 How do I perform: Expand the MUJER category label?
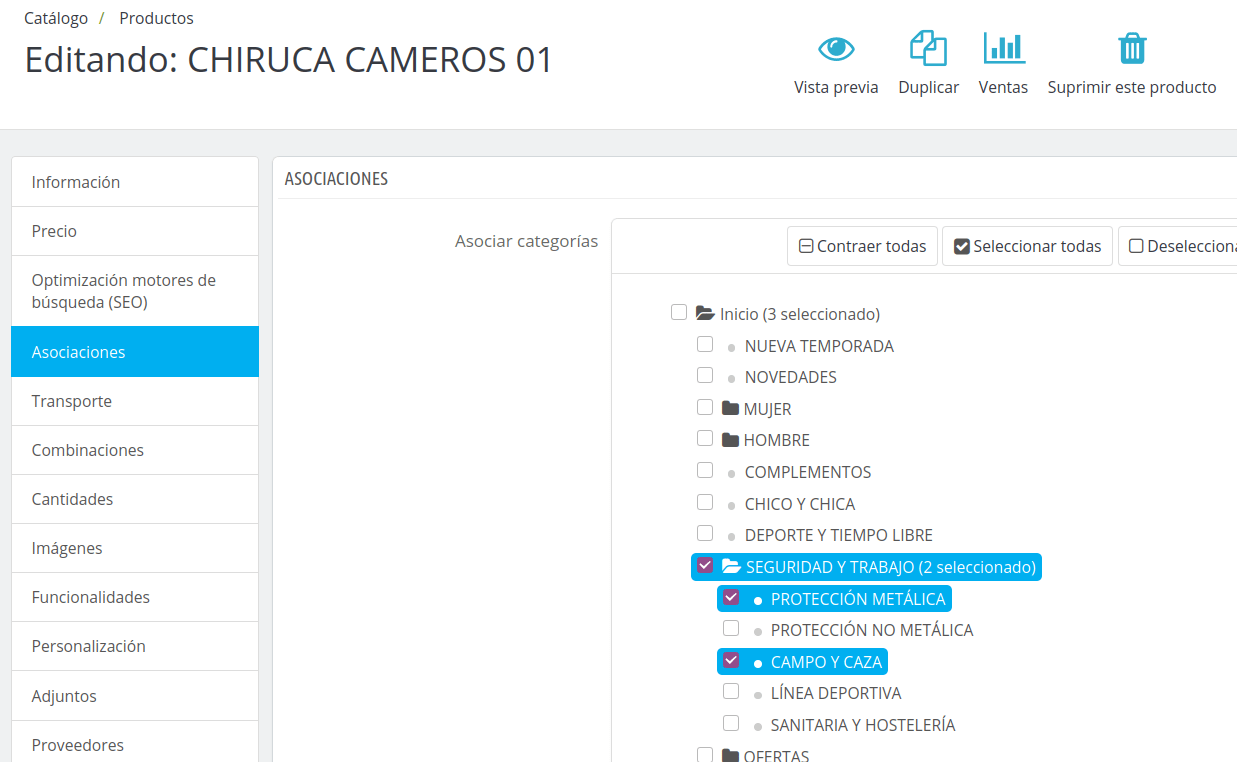[x=767, y=409]
